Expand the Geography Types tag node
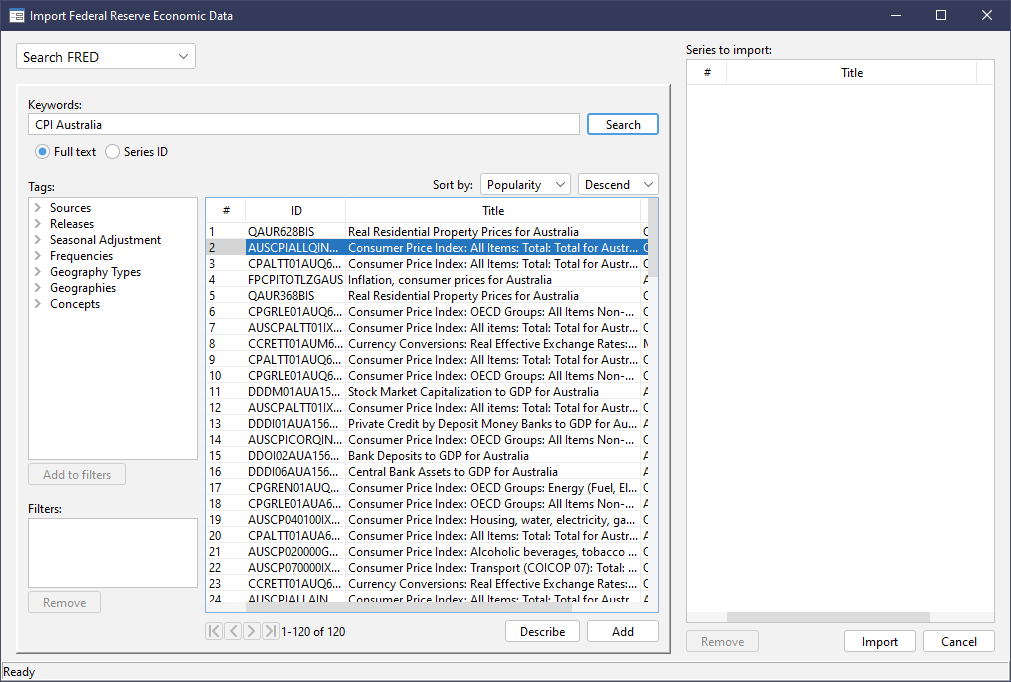This screenshot has height=682, width=1011. tap(37, 272)
